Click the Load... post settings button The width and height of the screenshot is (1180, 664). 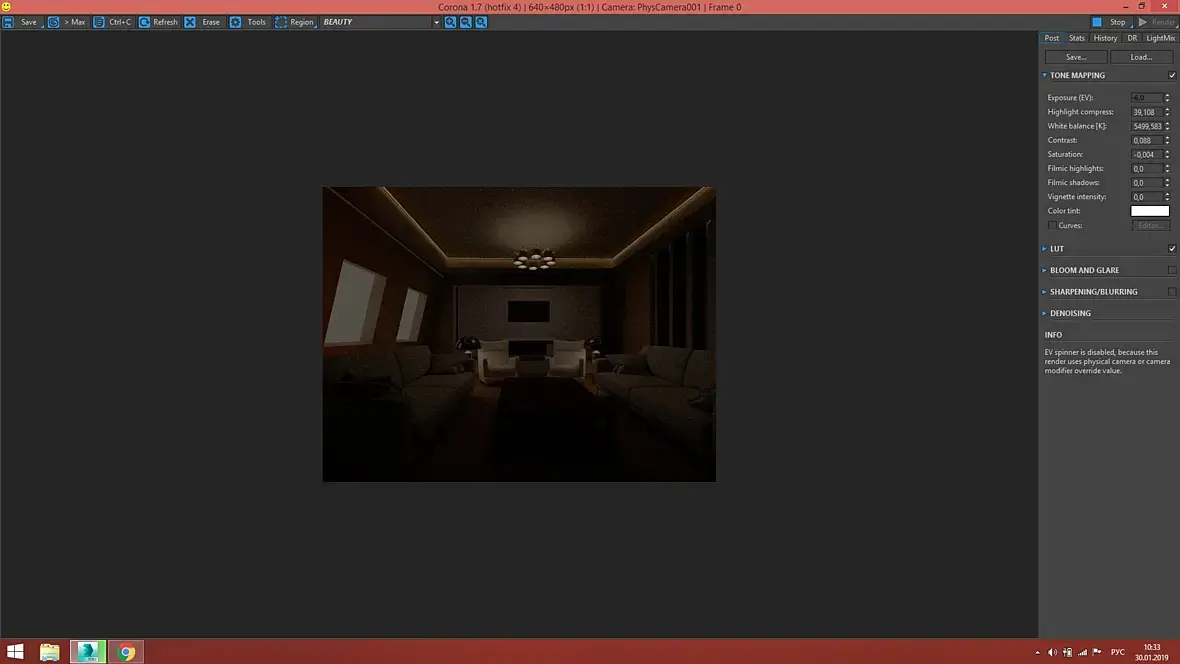[x=1142, y=57]
